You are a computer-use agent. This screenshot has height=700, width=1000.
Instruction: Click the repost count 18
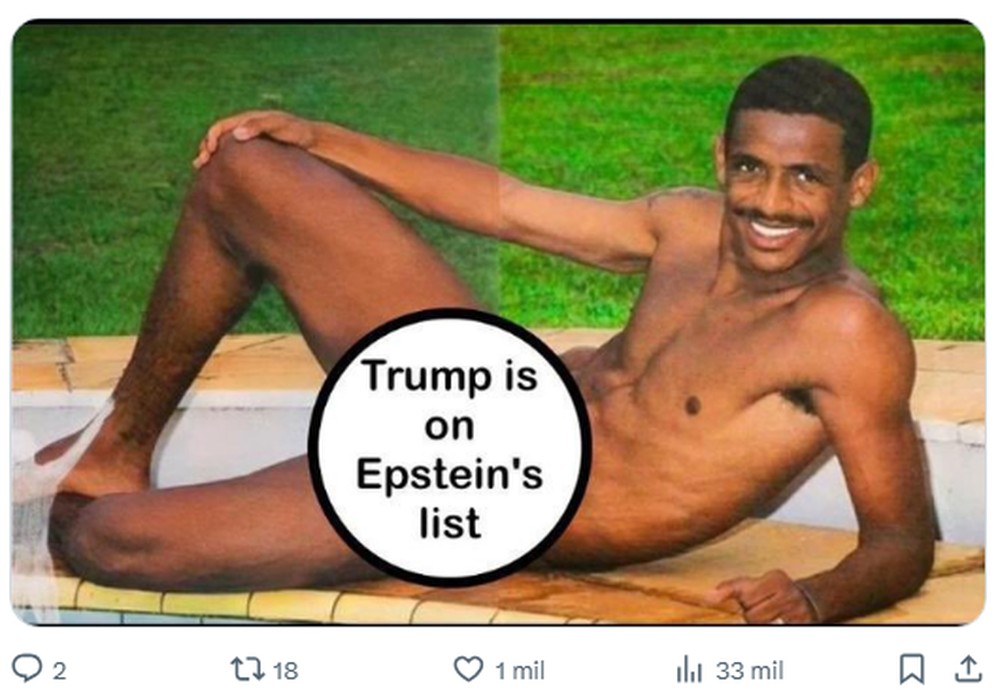coord(285,671)
